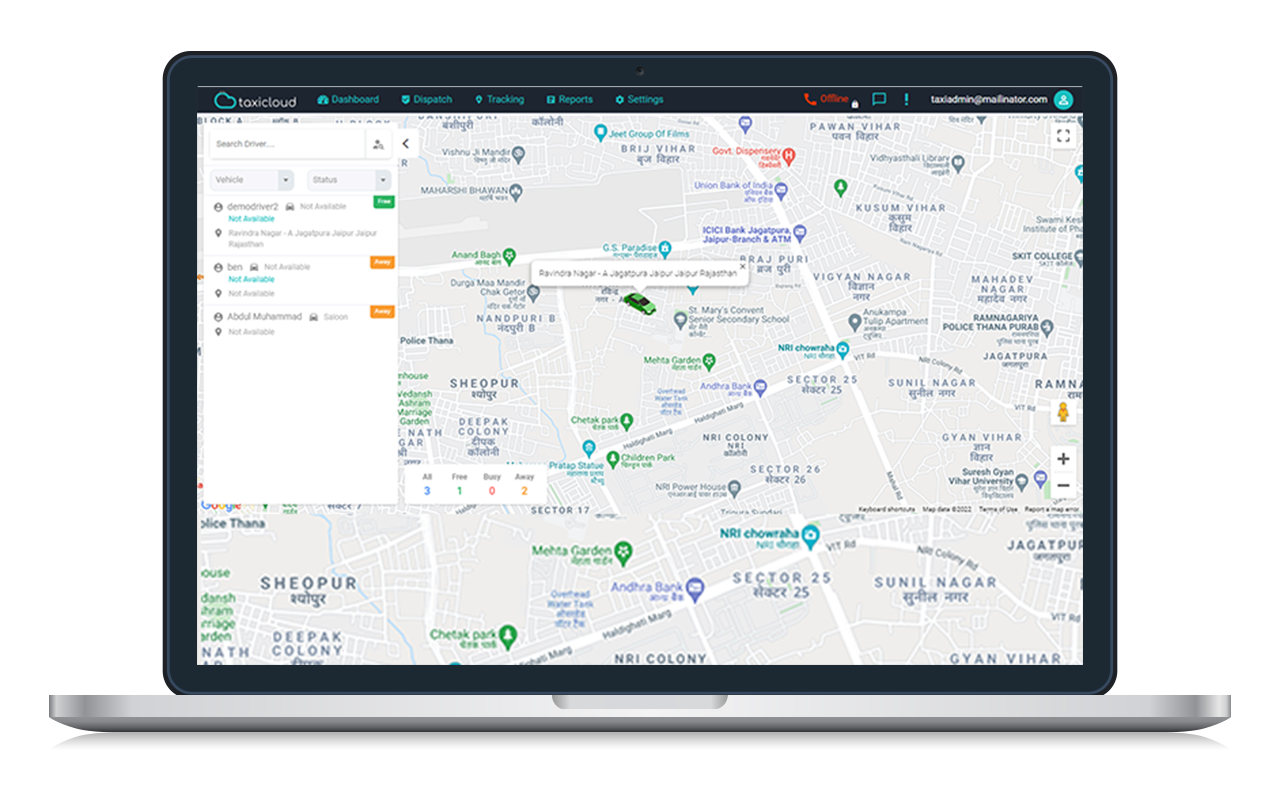
Task: Open the Dispatch menu
Action: coord(427,100)
